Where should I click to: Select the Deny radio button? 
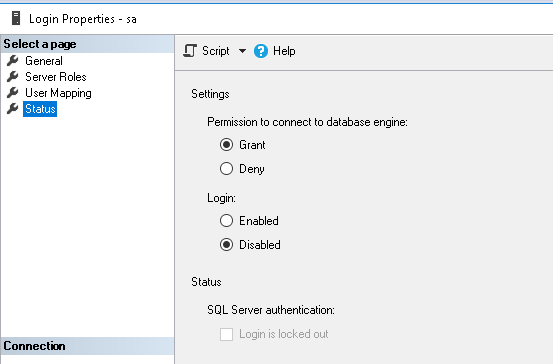tap(226, 169)
